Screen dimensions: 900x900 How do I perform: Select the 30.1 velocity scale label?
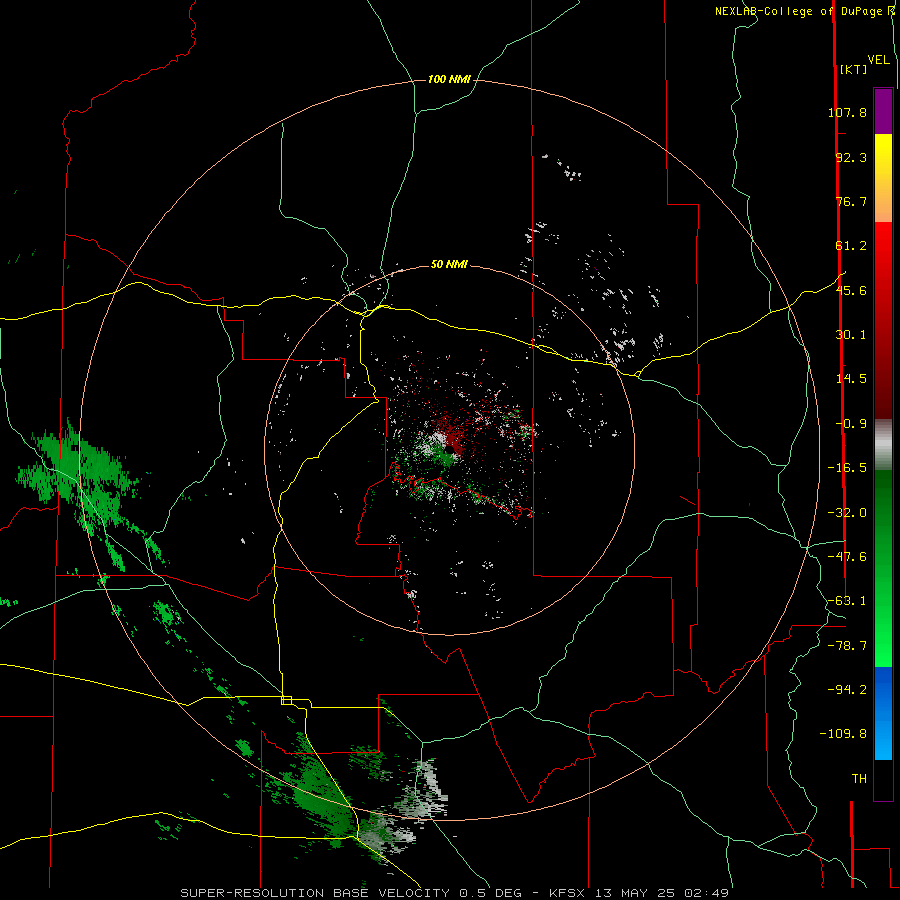[851, 335]
